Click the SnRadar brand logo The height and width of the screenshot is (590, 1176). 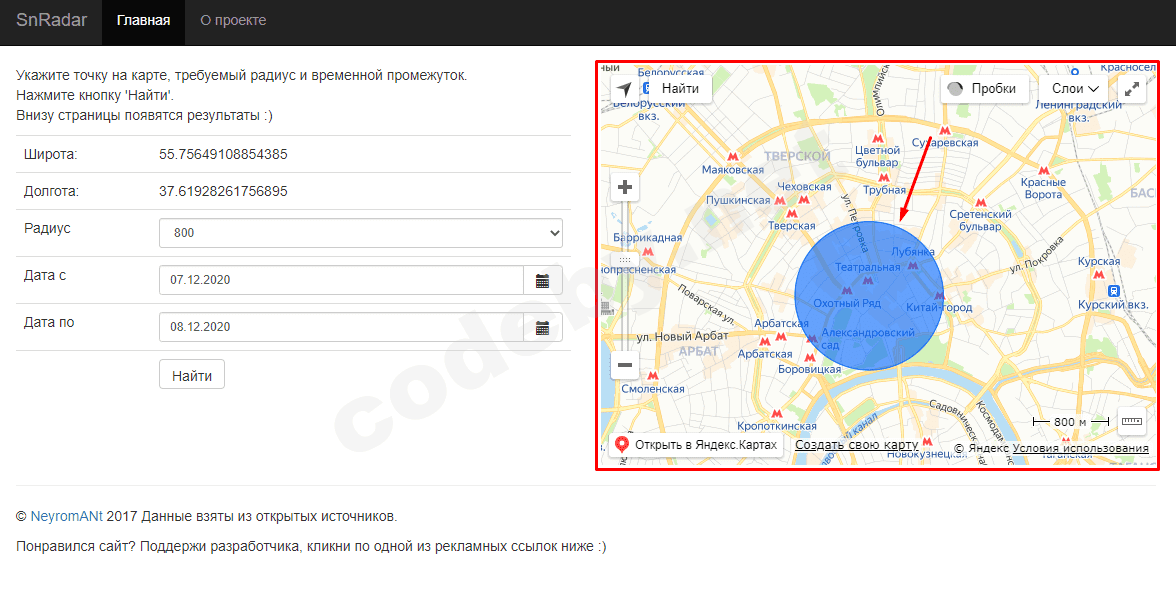(x=52, y=20)
